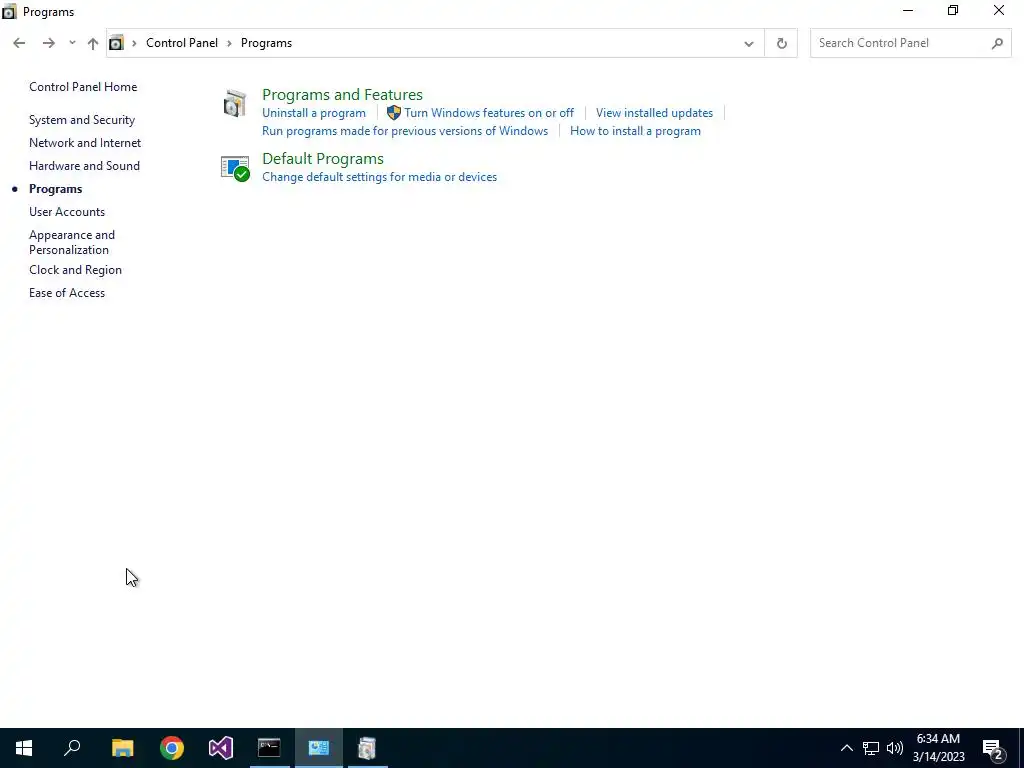This screenshot has height=768, width=1024.
Task: Go up one level with the up arrow
Action: tap(93, 43)
